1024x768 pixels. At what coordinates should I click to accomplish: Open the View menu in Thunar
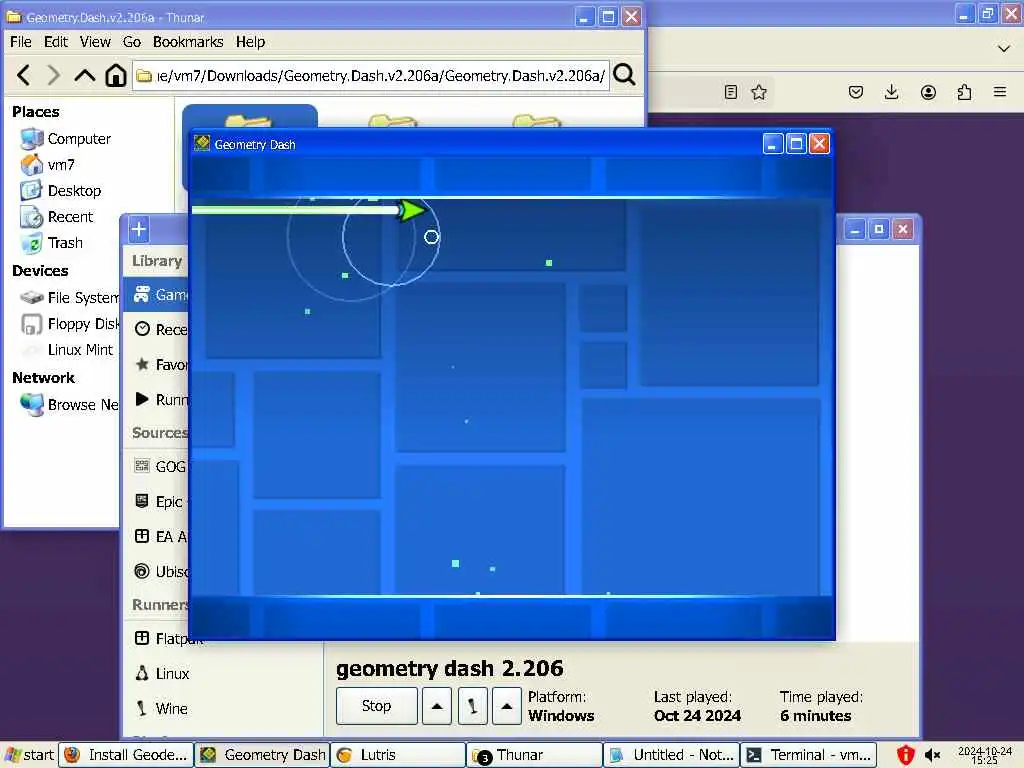[x=95, y=42]
